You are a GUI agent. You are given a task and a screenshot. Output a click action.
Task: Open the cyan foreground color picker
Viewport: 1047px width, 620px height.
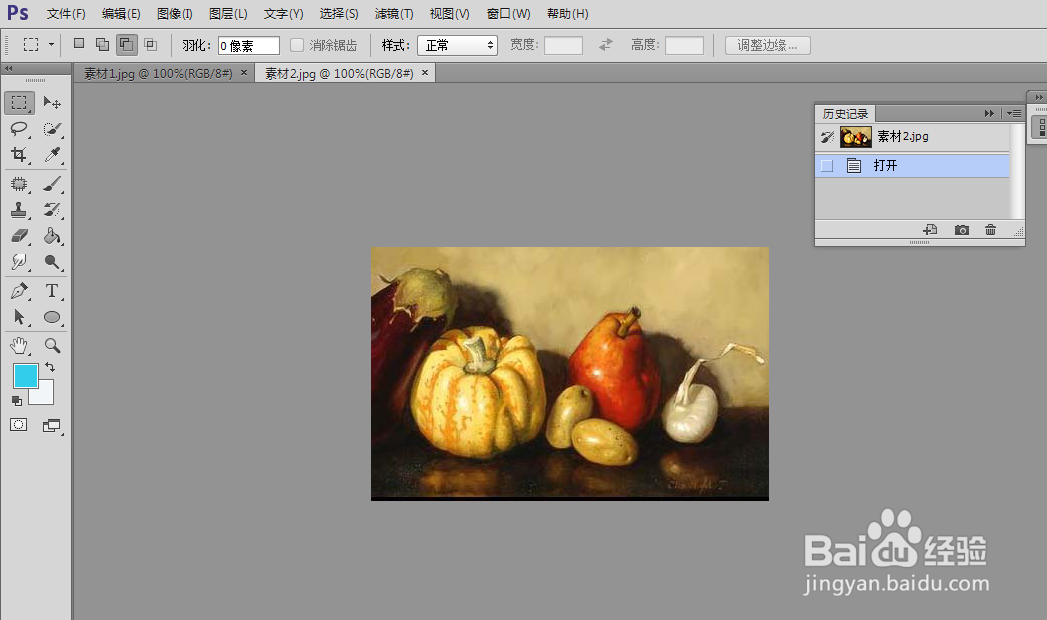[x=25, y=376]
